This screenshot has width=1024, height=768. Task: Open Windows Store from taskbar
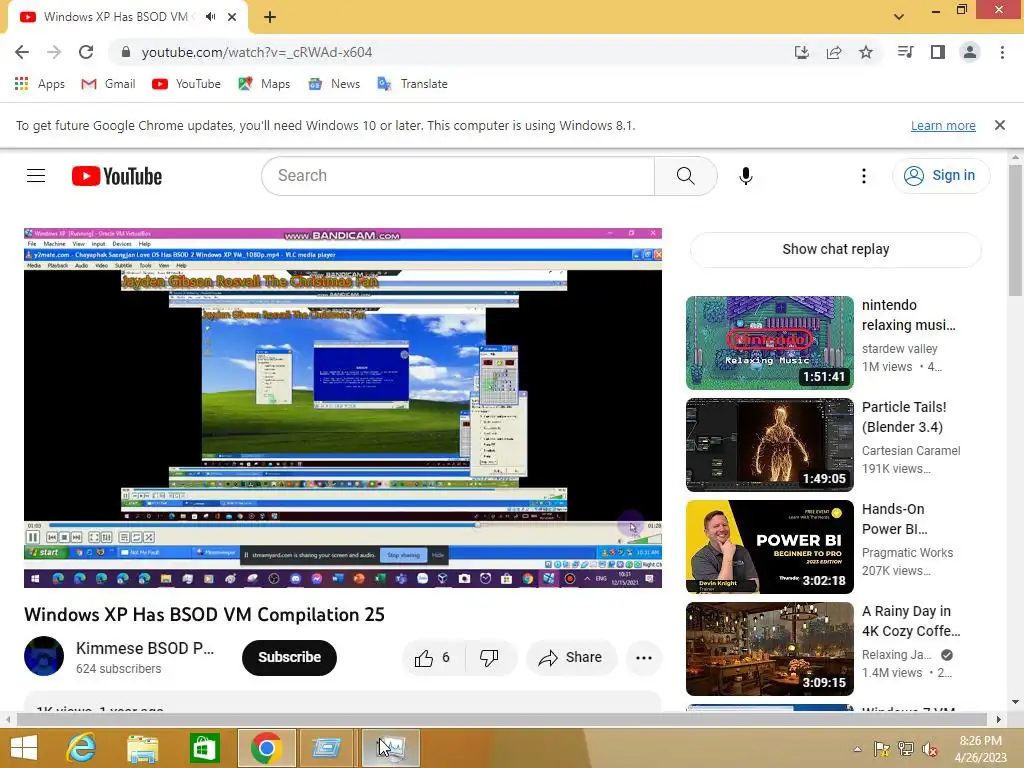pos(204,748)
